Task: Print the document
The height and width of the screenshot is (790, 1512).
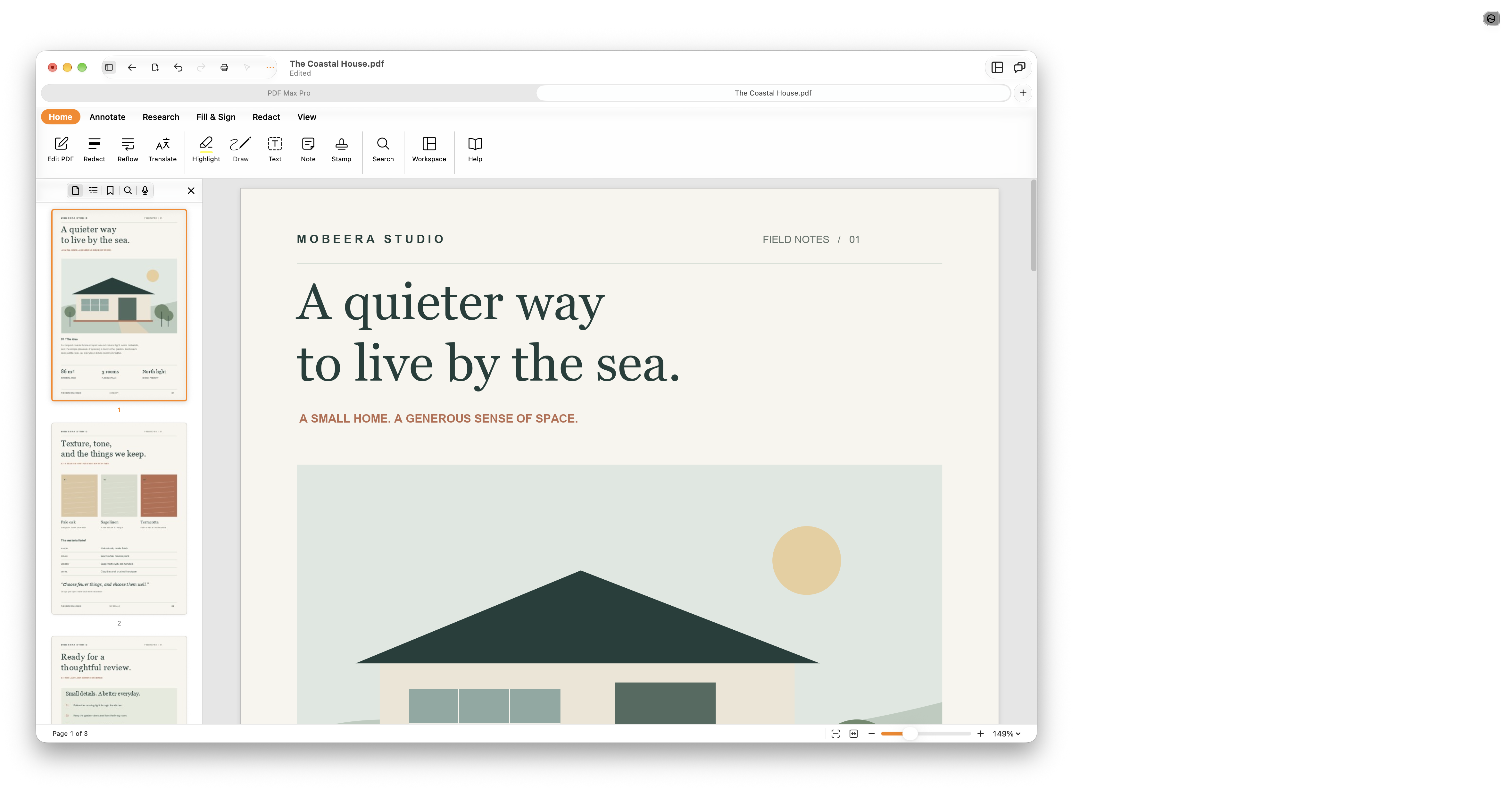Action: (x=224, y=68)
